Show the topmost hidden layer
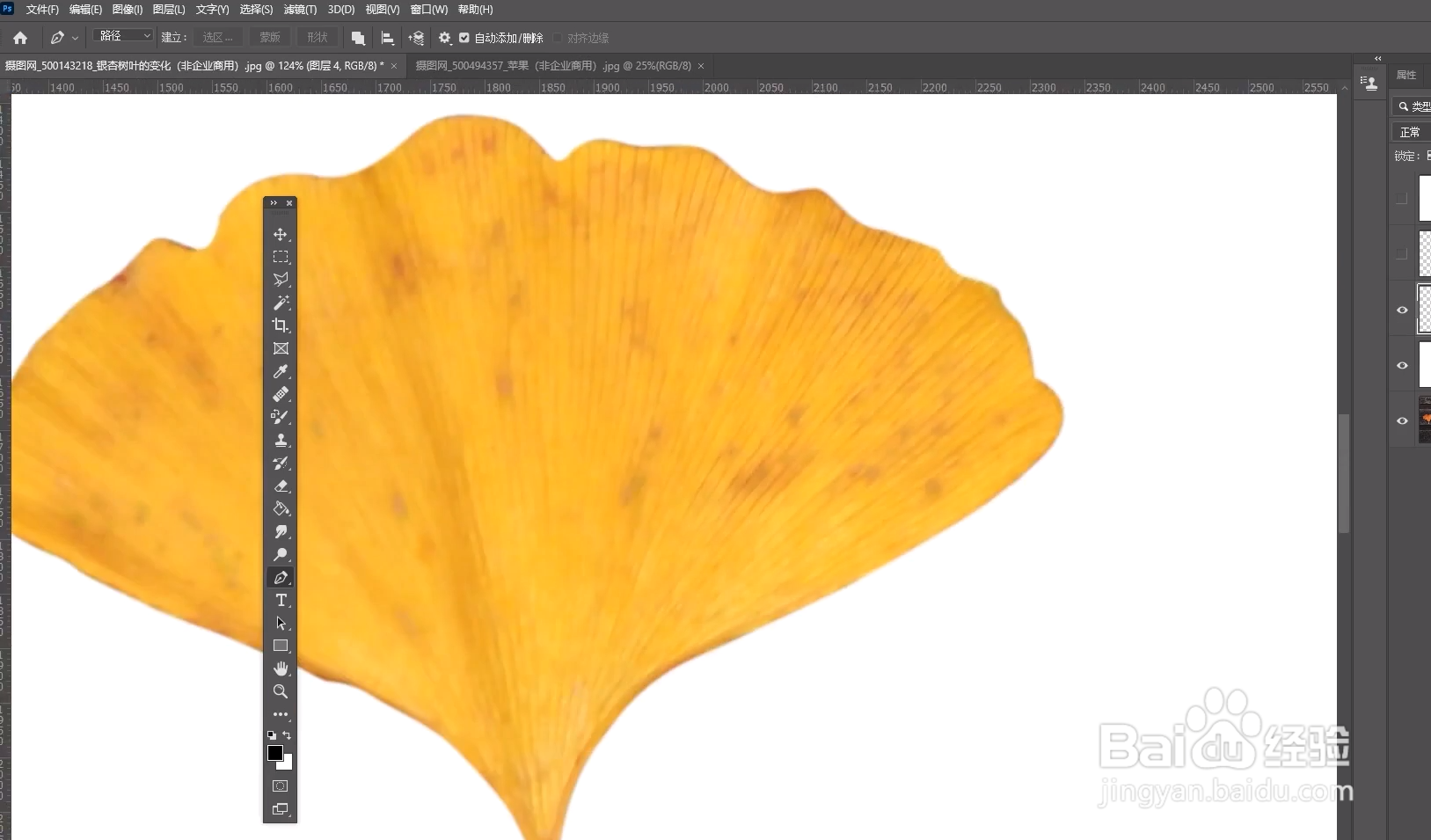Image resolution: width=1431 pixels, height=840 pixels. 1402,198
